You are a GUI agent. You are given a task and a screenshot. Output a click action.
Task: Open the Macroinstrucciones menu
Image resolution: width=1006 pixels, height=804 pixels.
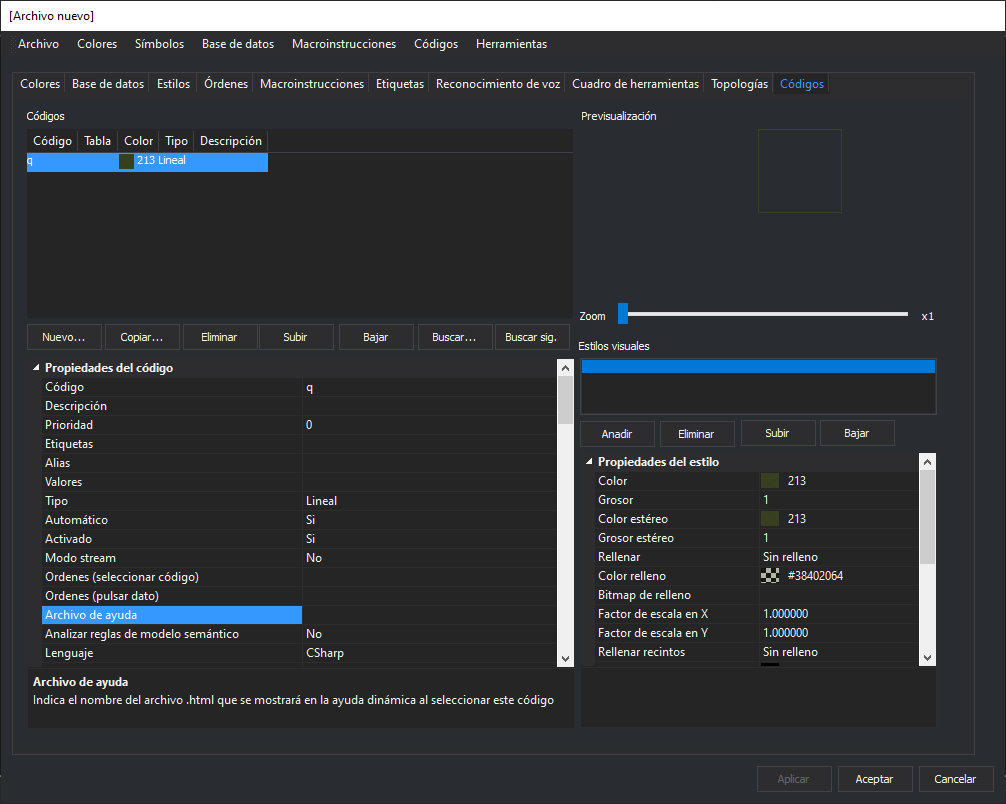click(x=344, y=44)
